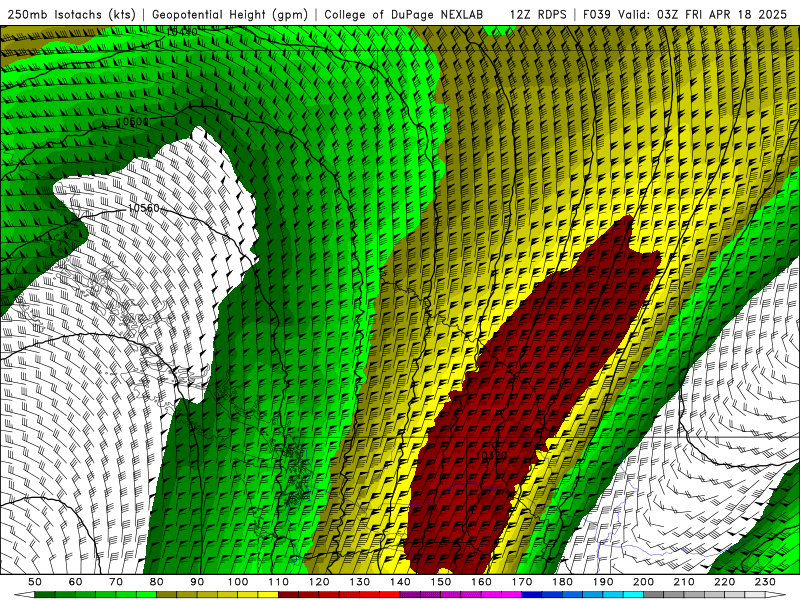The height and width of the screenshot is (600, 800).
Task: Click the 10440 height contour label
Action: pyautogui.click(x=182, y=32)
